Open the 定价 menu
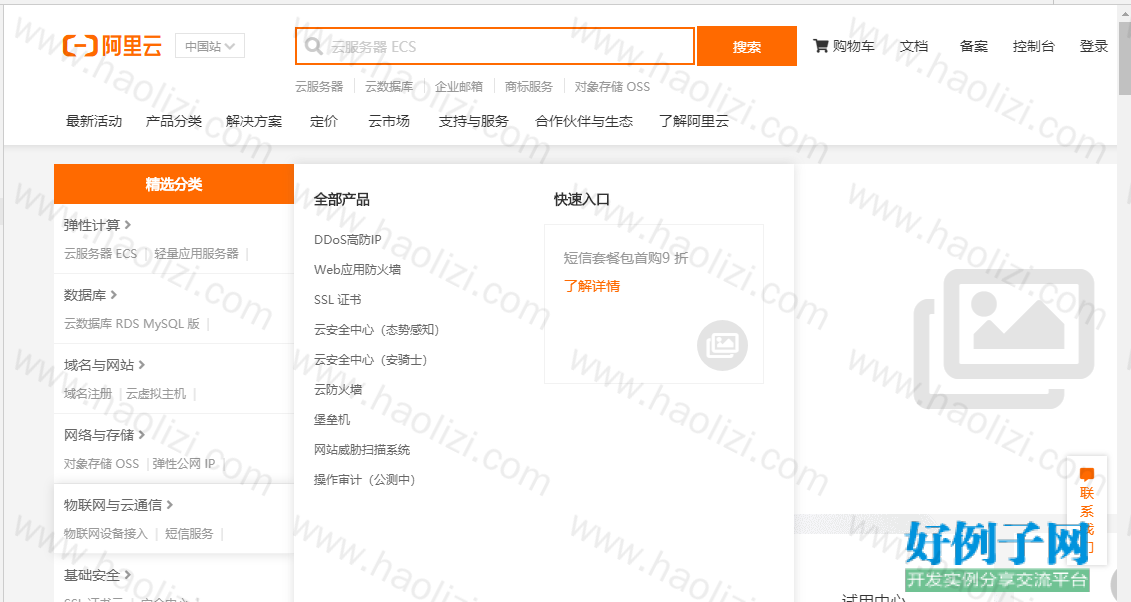The height and width of the screenshot is (602, 1131). (324, 121)
